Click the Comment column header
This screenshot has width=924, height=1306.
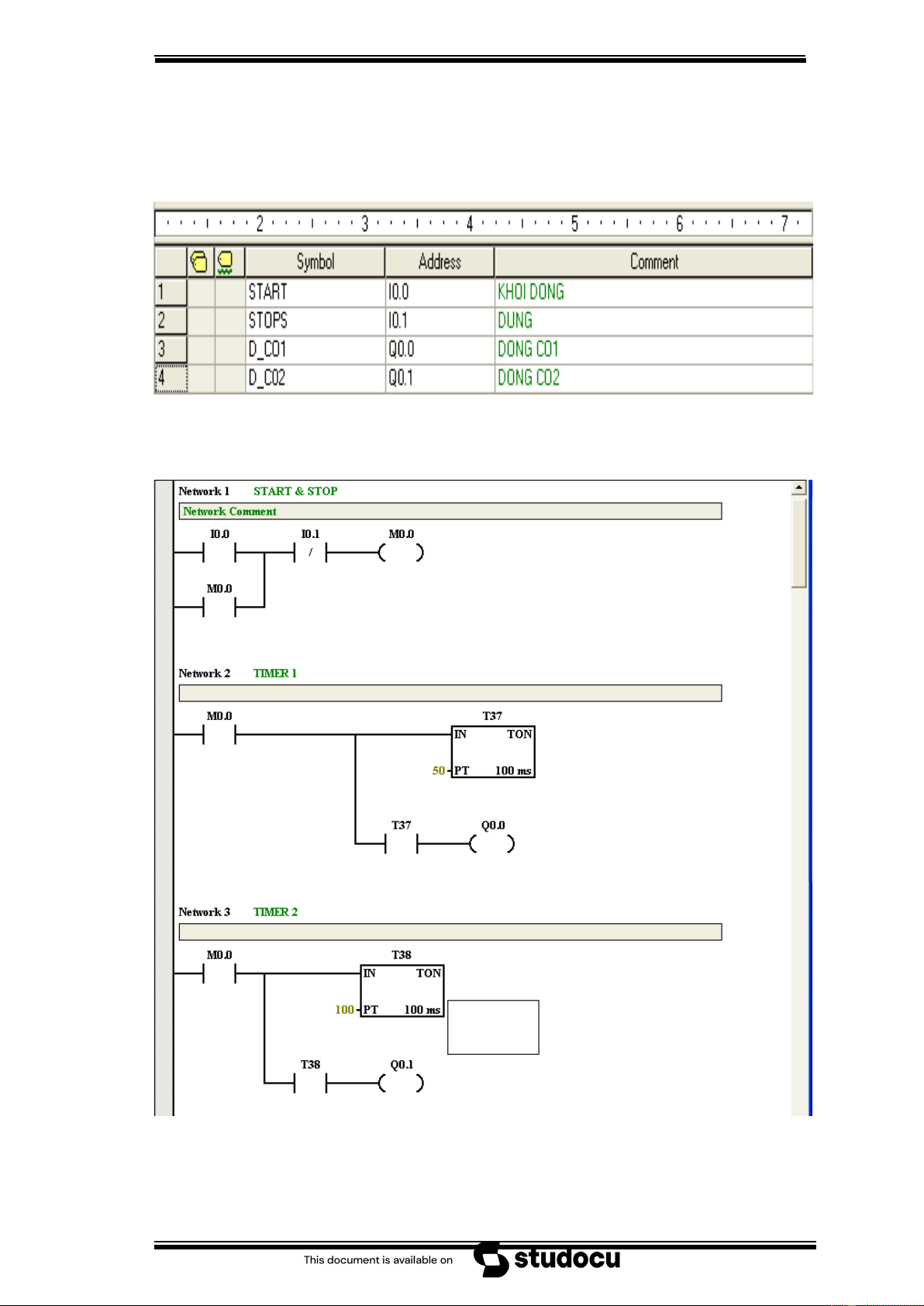click(653, 262)
